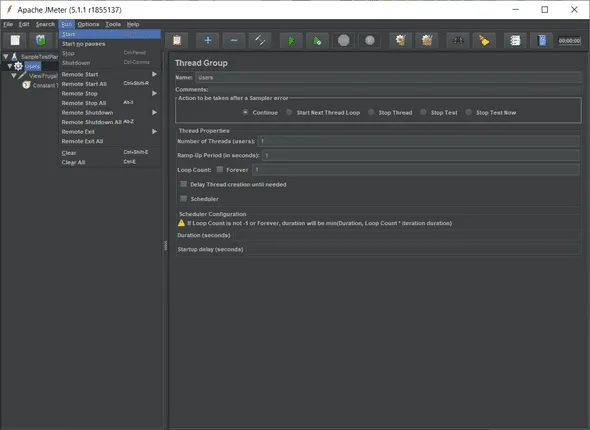Open the Function Helper dialog icon
Viewport: 590px width, 430px height.
515,40
